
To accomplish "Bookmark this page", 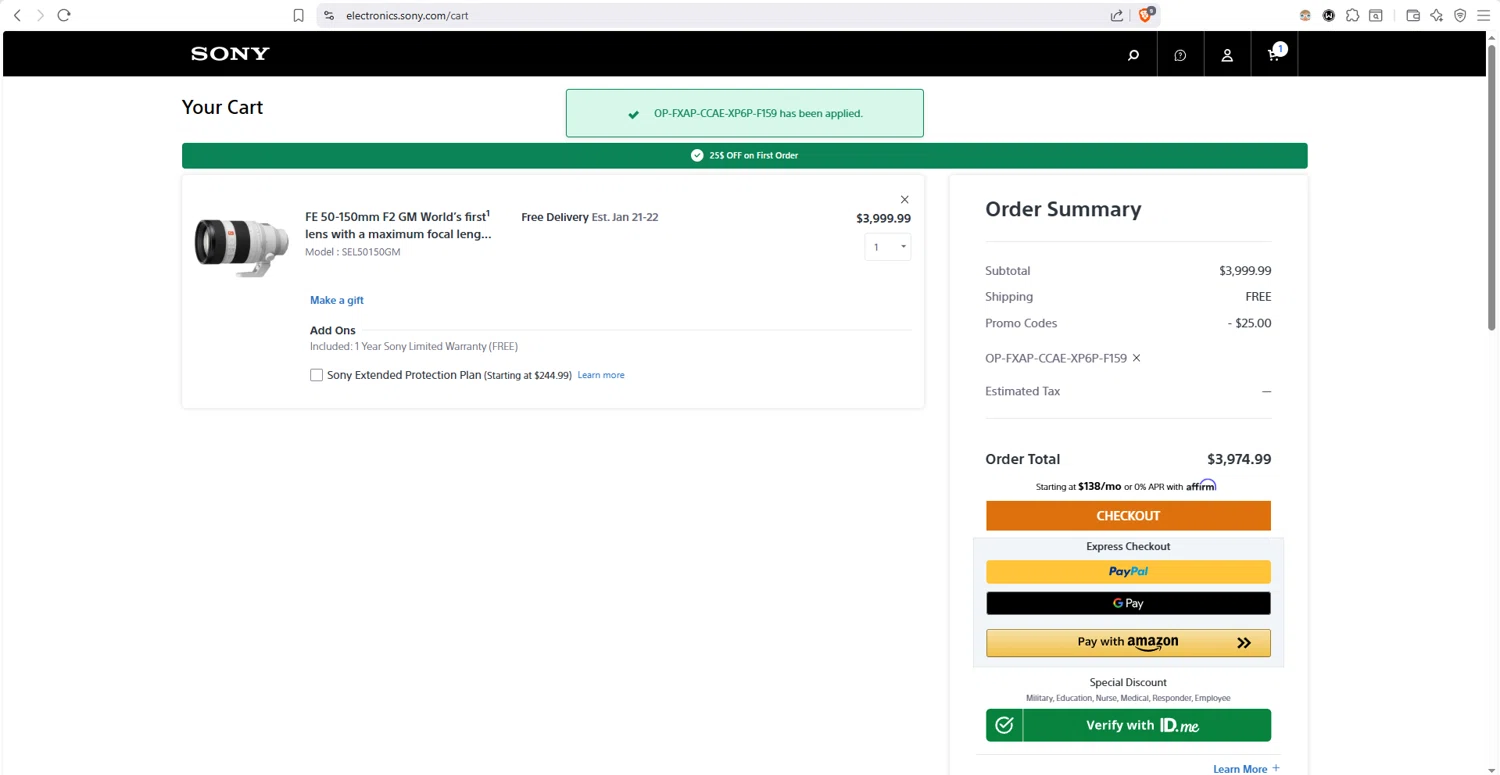I will point(298,15).
